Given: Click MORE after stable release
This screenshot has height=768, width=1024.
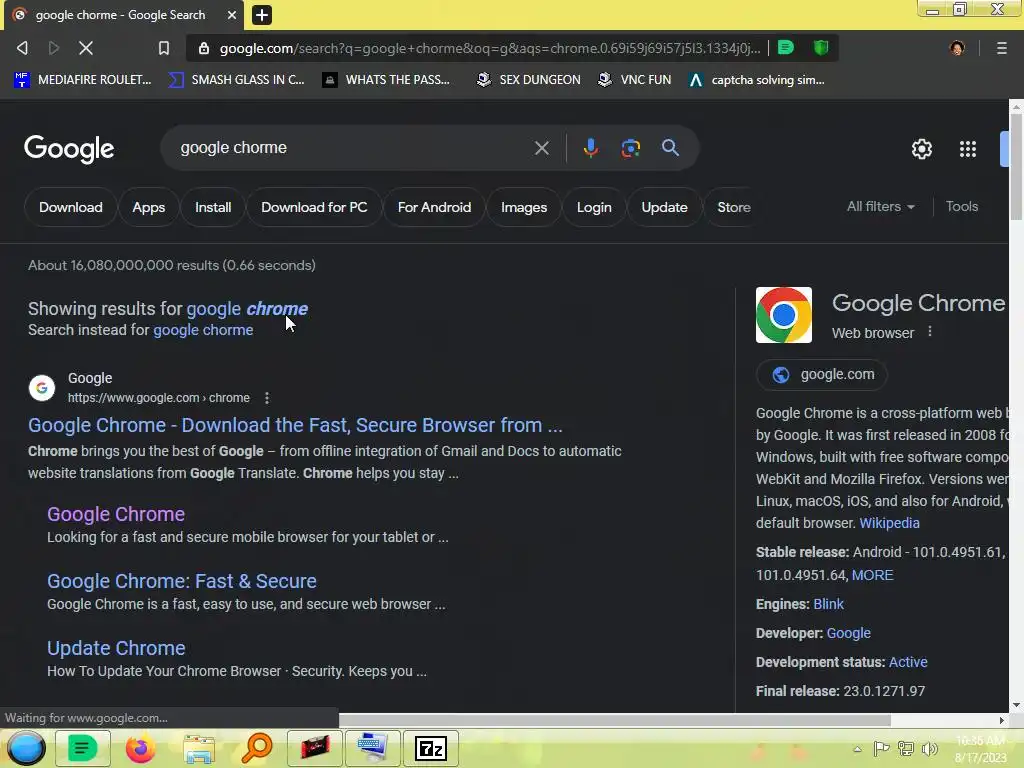Looking at the screenshot, I should 872,575.
